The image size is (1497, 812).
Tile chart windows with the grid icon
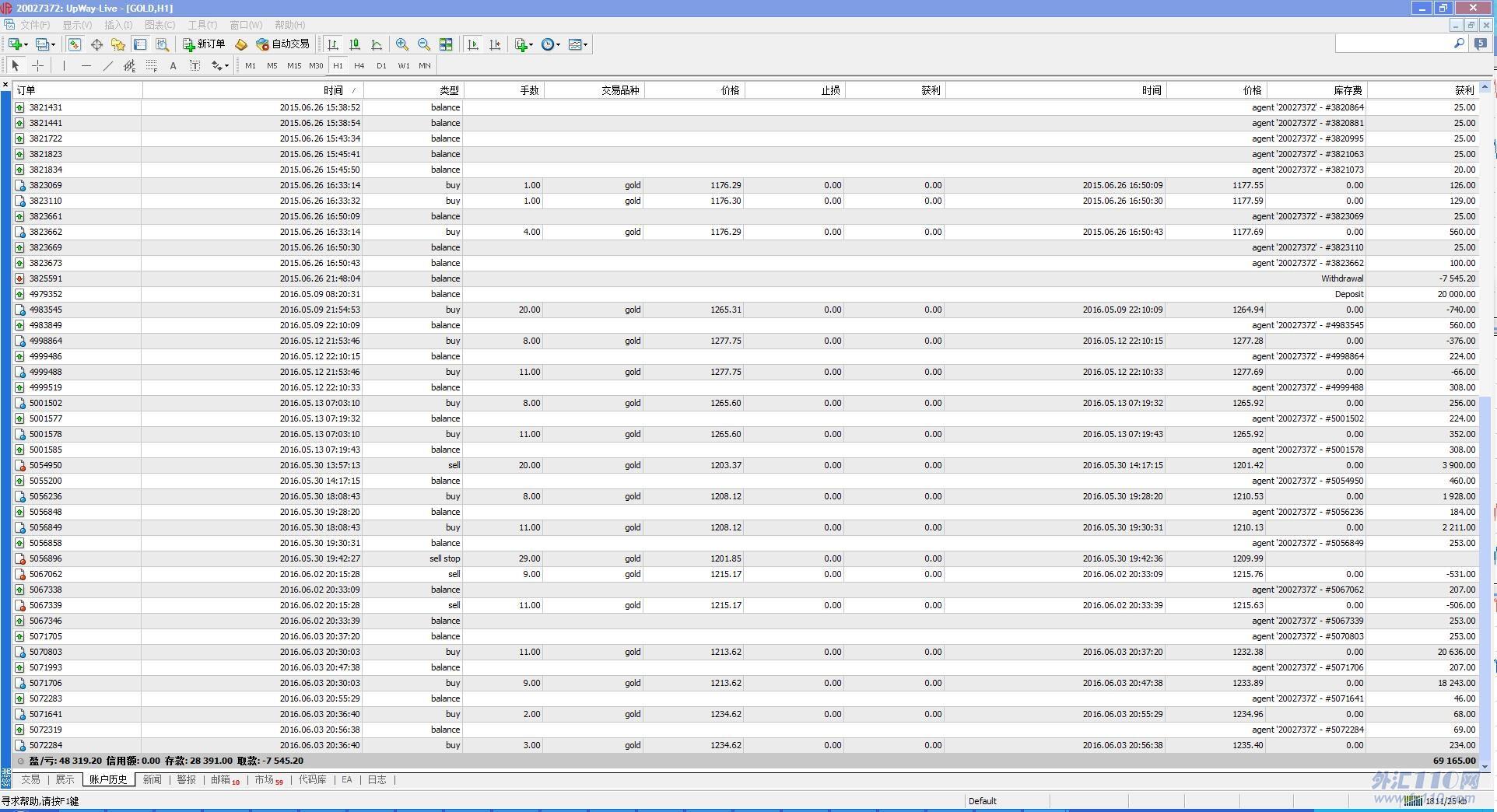tap(446, 44)
